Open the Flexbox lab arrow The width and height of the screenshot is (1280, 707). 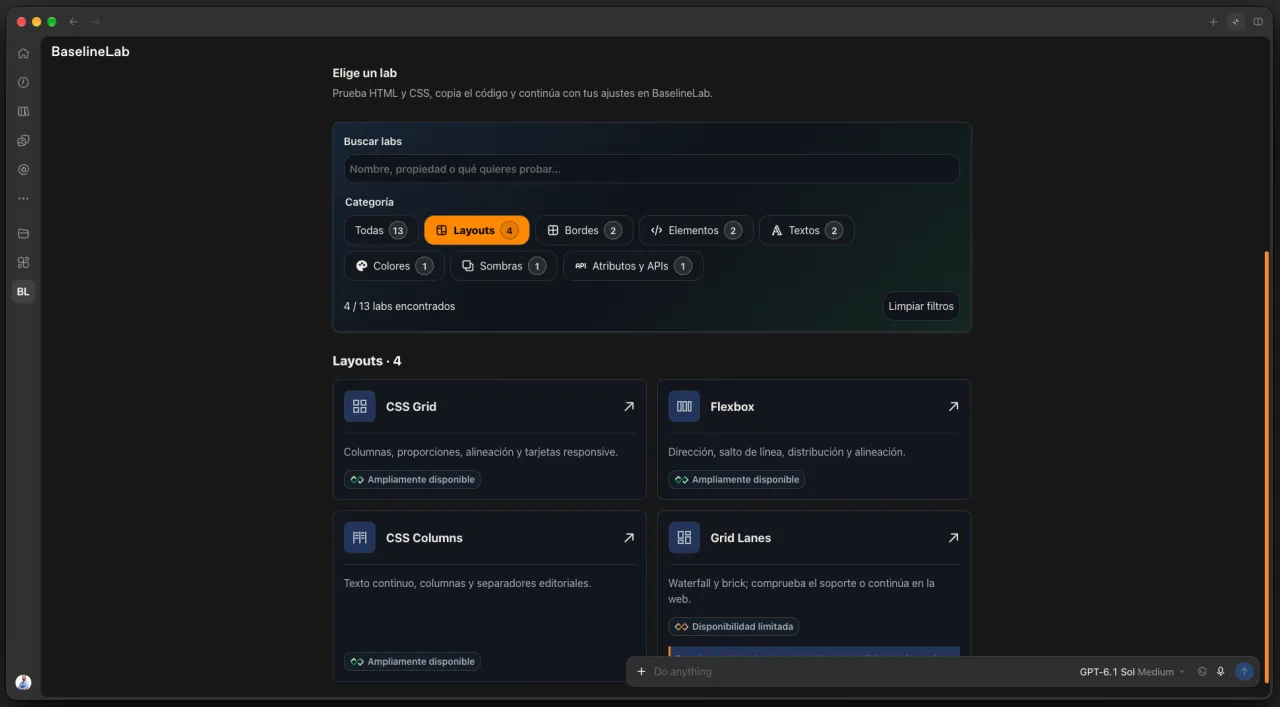click(x=953, y=406)
